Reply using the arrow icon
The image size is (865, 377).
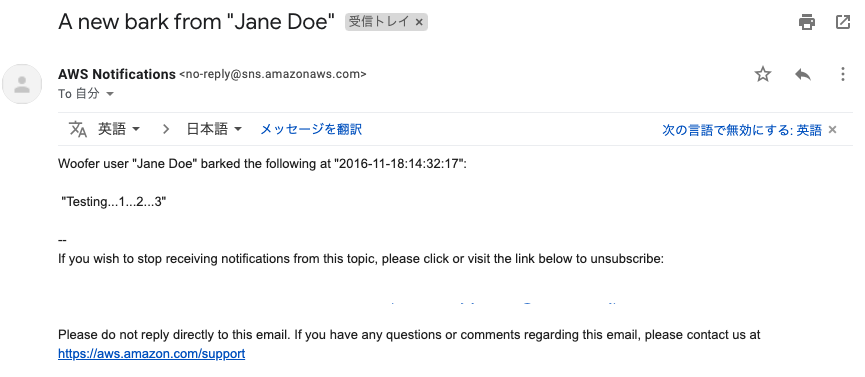coord(803,74)
